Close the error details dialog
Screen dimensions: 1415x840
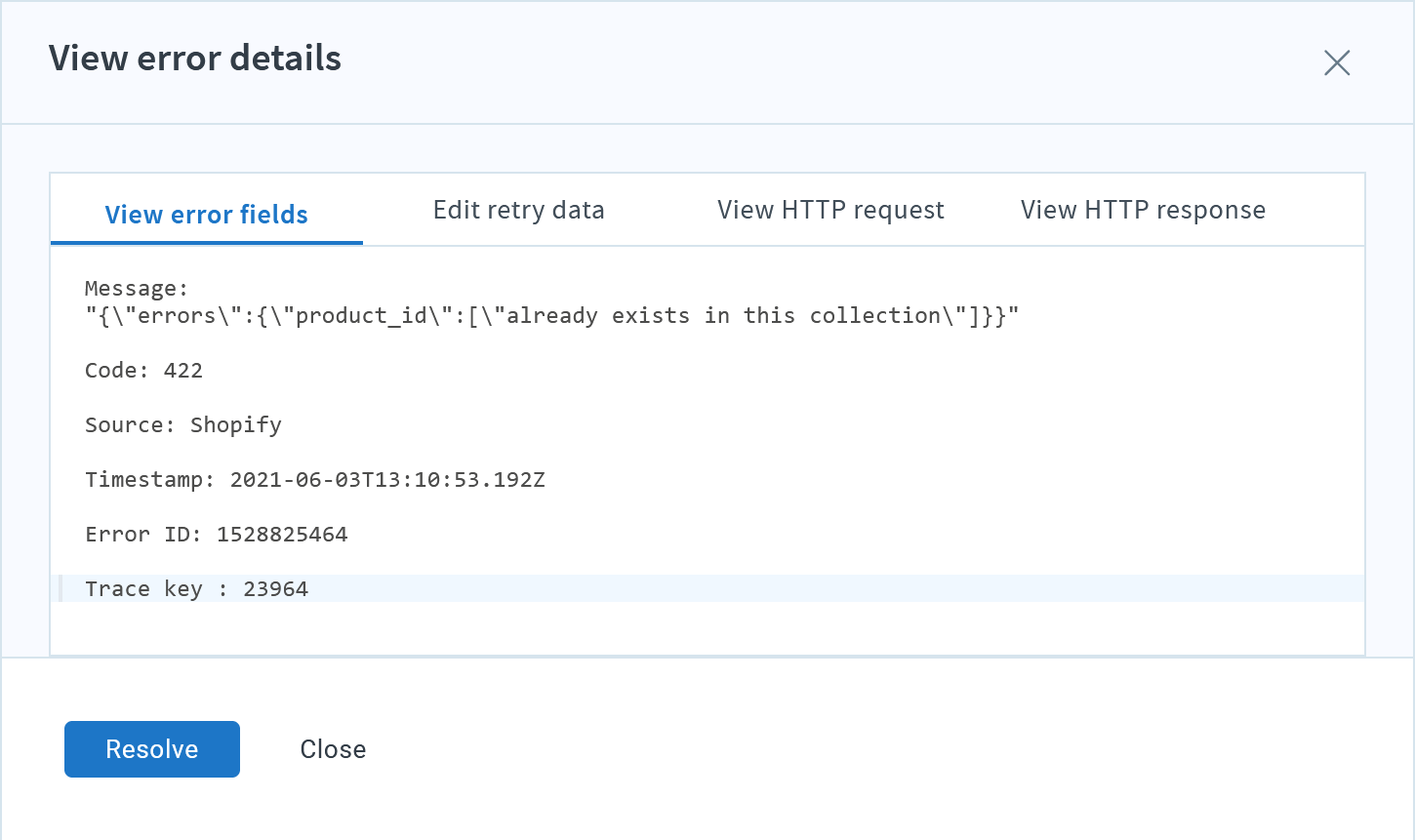(332, 748)
